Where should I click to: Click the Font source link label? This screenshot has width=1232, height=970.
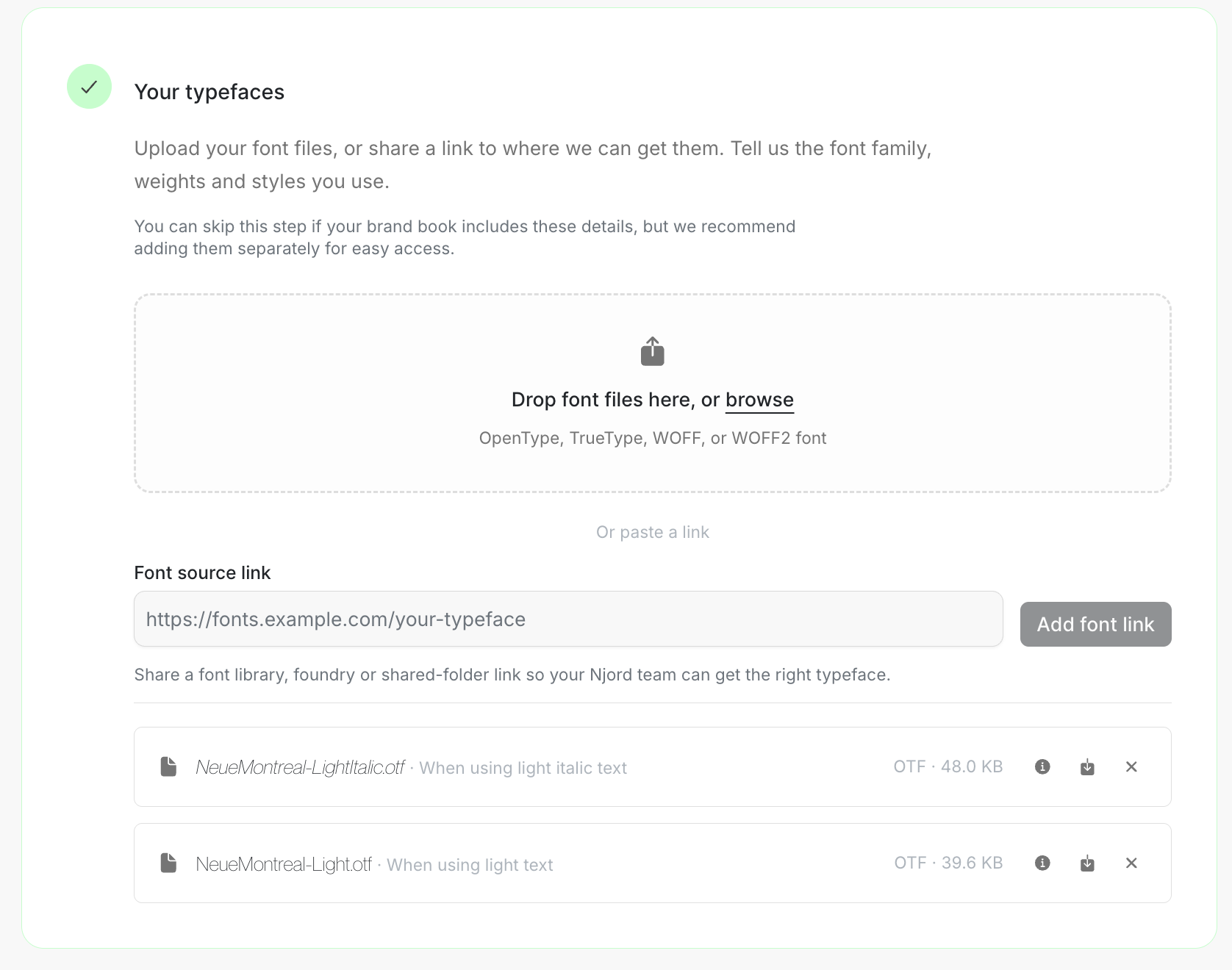click(x=202, y=572)
